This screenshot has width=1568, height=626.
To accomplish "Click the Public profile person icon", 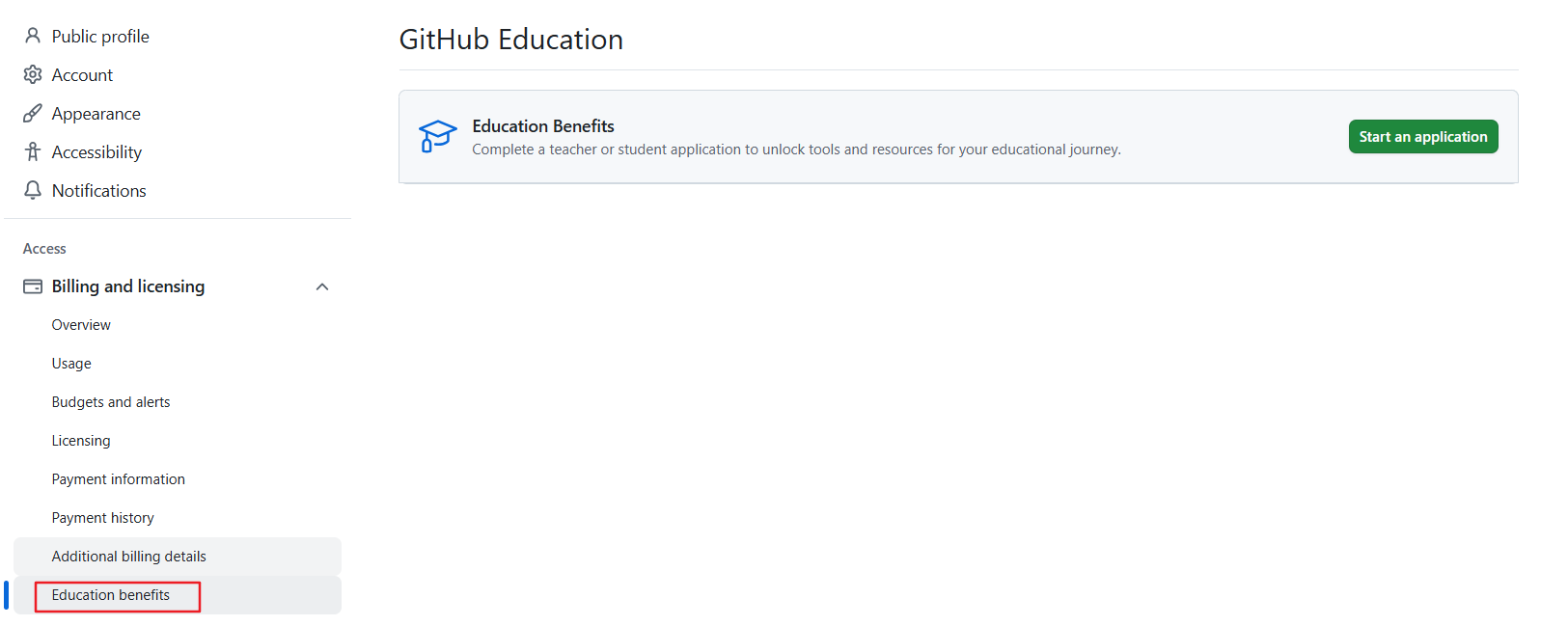I will 33,36.
